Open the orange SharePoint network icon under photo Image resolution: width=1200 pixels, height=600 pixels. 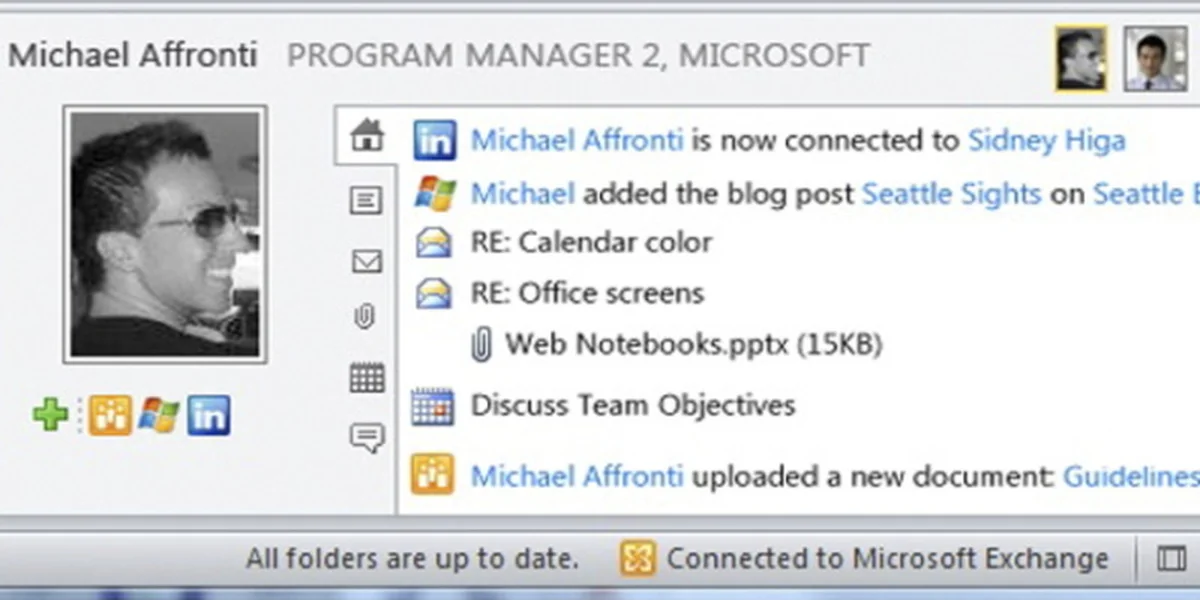pos(110,415)
